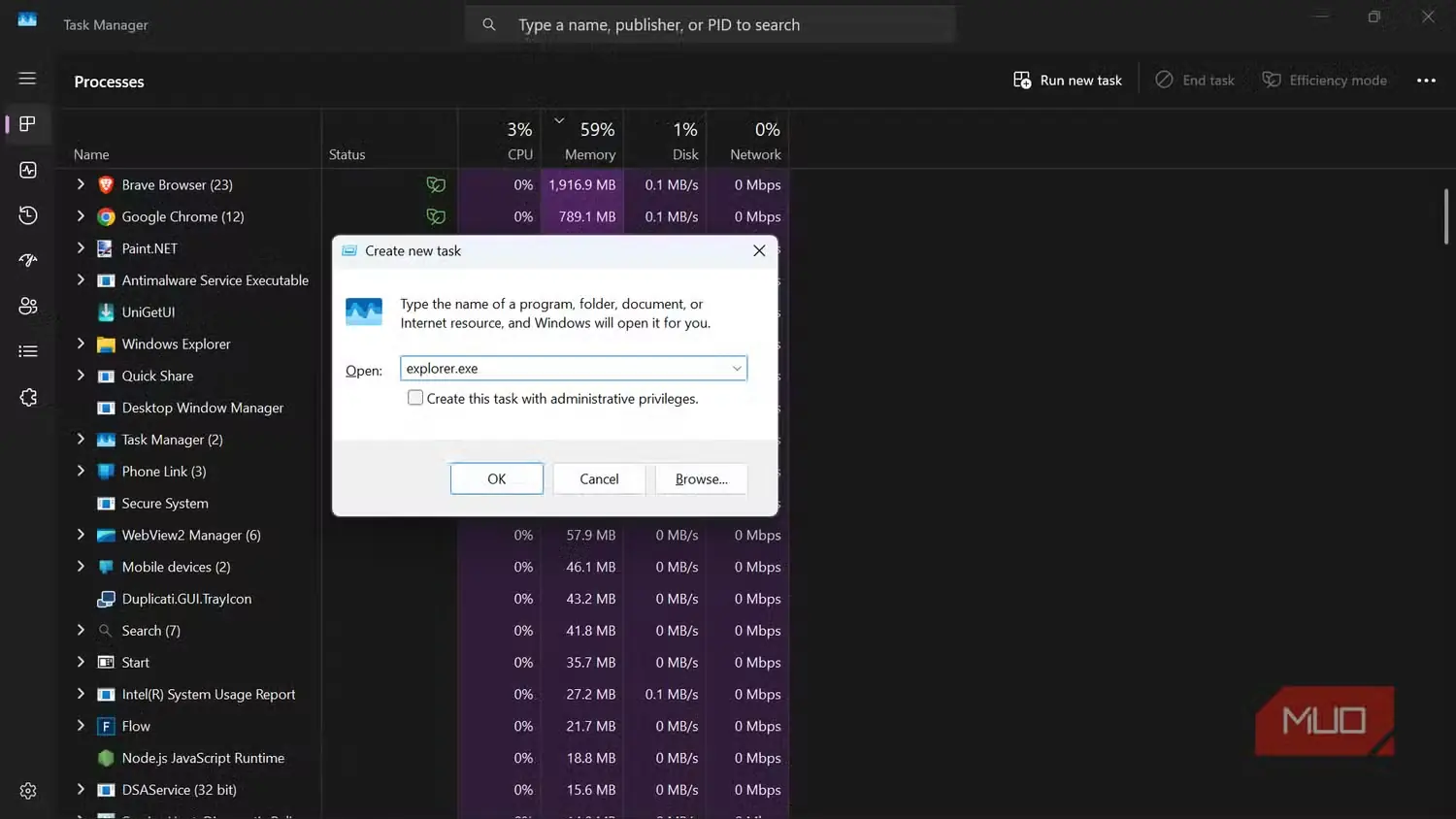Click the Browse... button
The image size is (1456, 819).
point(701,479)
